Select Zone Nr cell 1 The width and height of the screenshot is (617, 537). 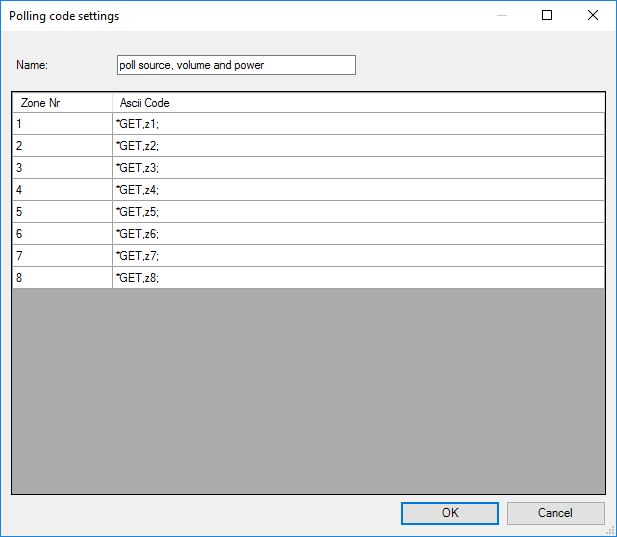[62, 124]
